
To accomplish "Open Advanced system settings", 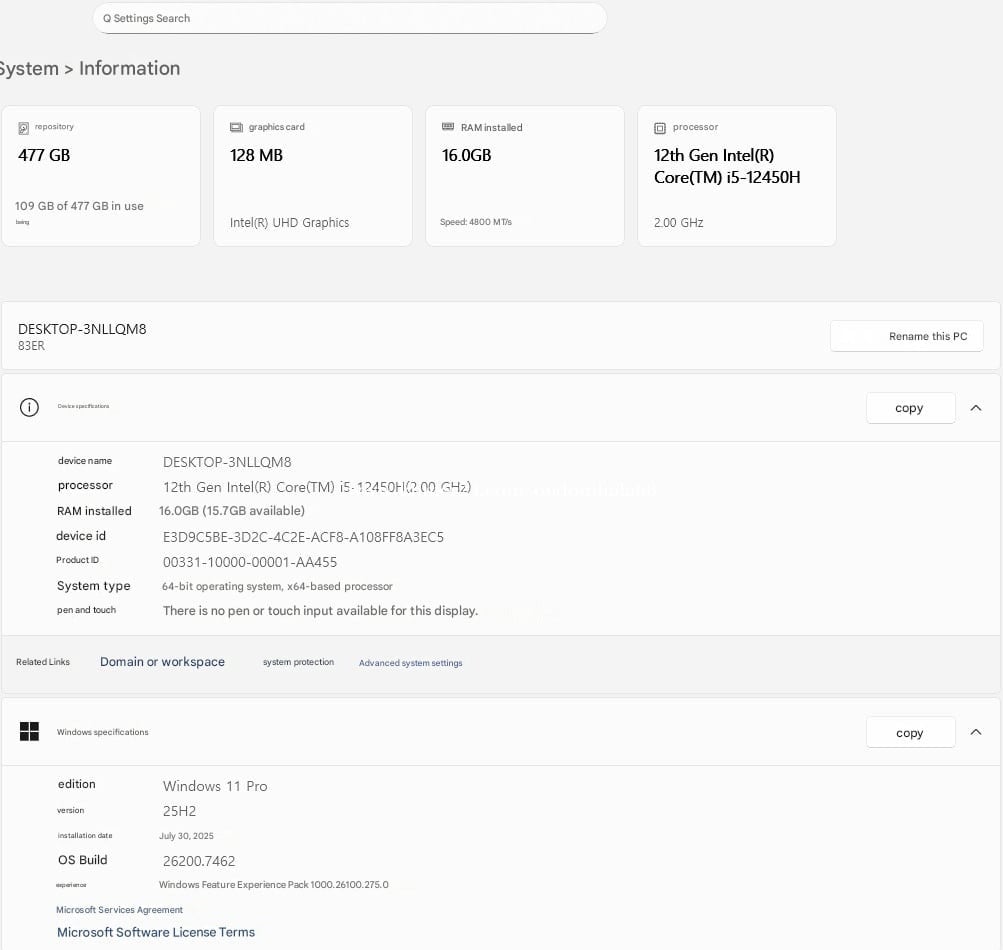I will click(x=410, y=663).
